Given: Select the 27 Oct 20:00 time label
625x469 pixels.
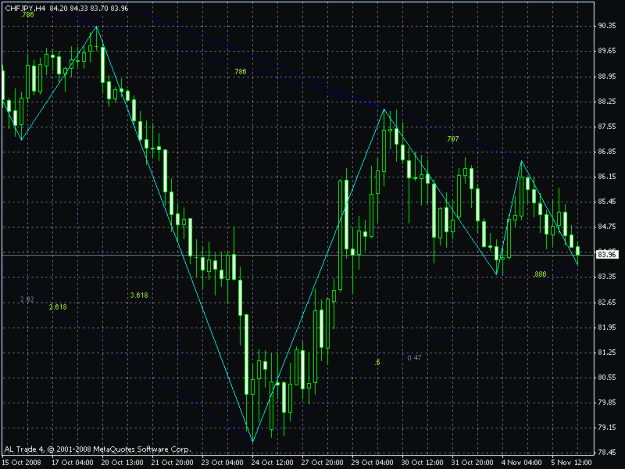Looking at the screenshot, I should pos(322,462).
